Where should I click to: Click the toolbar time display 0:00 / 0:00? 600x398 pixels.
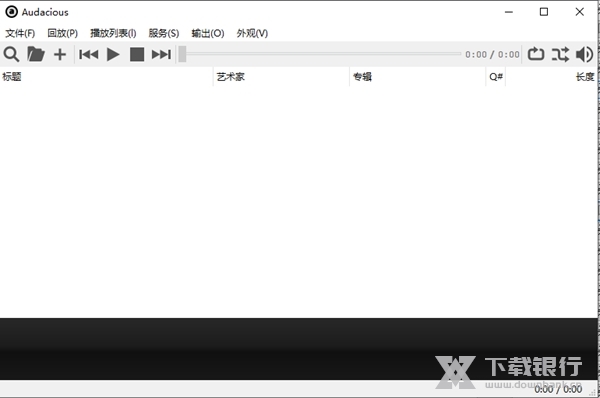coord(492,54)
